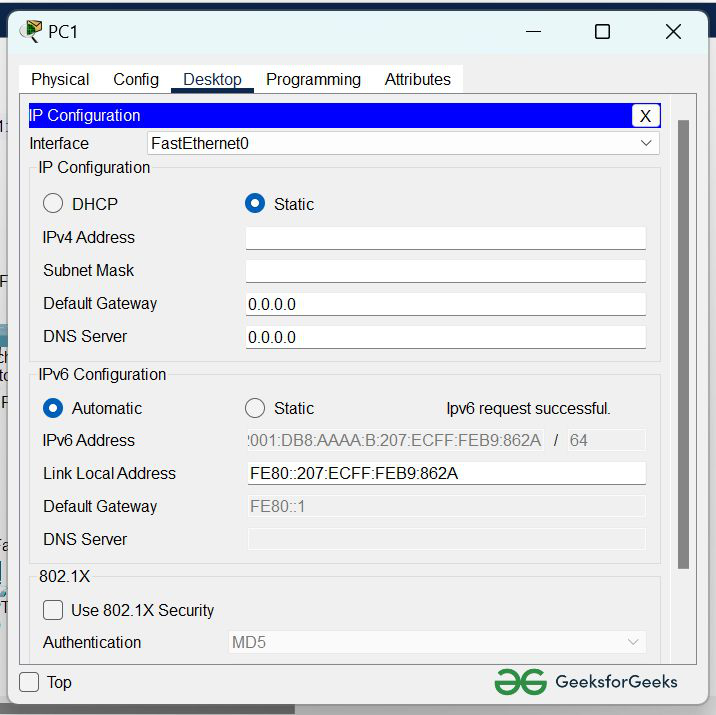Click the IPv4 Address input field

coord(445,238)
